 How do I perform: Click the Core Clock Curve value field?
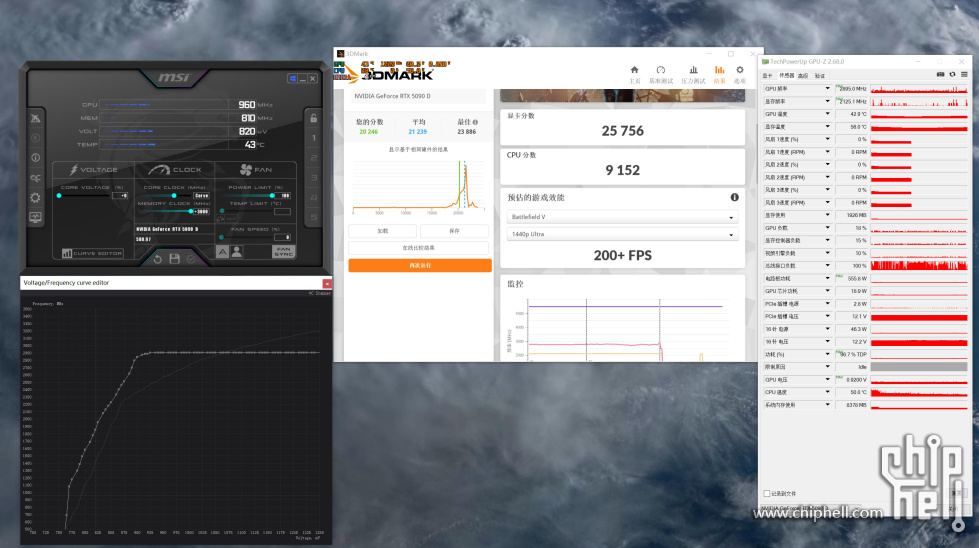coord(201,195)
